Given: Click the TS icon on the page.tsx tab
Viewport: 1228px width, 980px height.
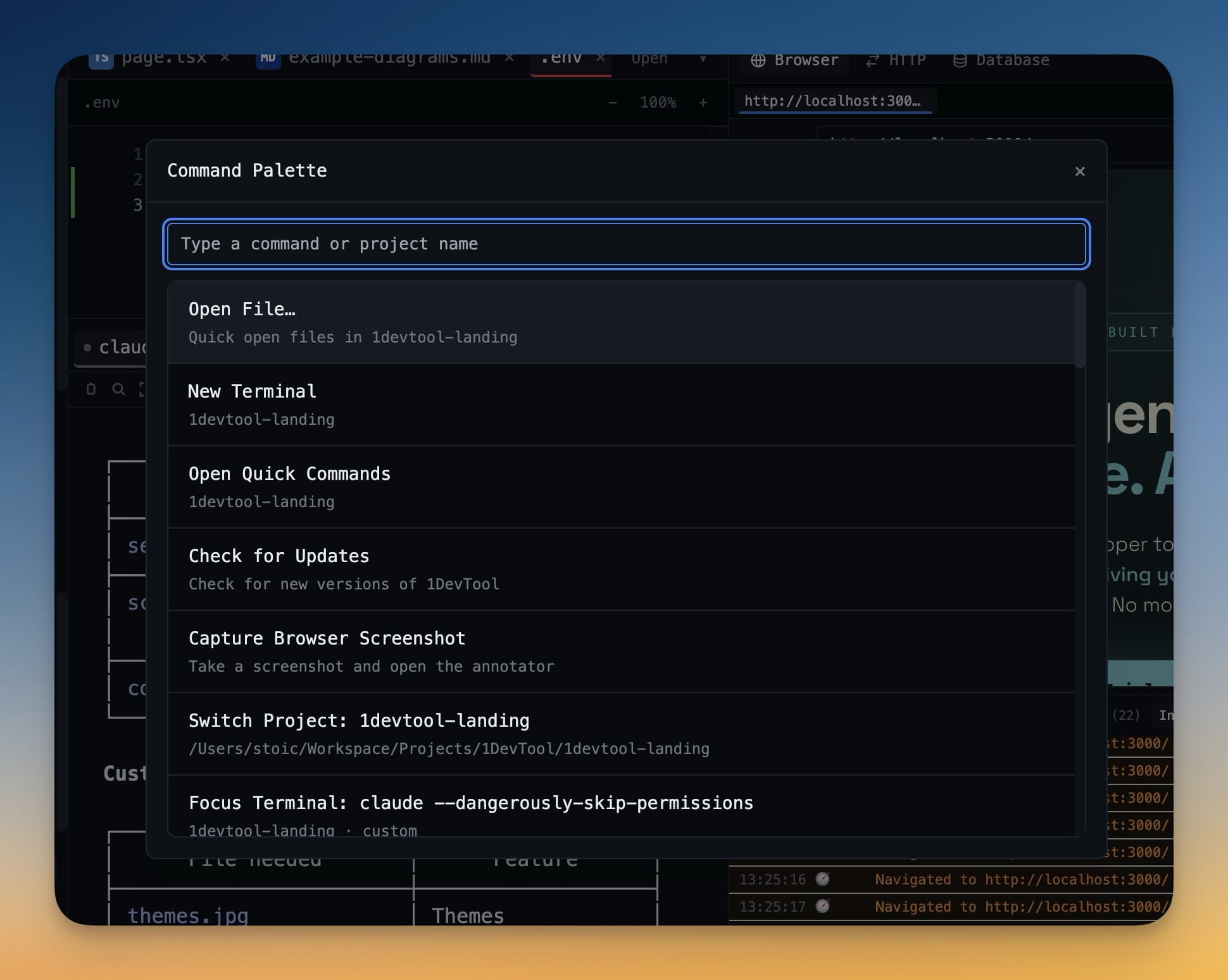Looking at the screenshot, I should [101, 58].
